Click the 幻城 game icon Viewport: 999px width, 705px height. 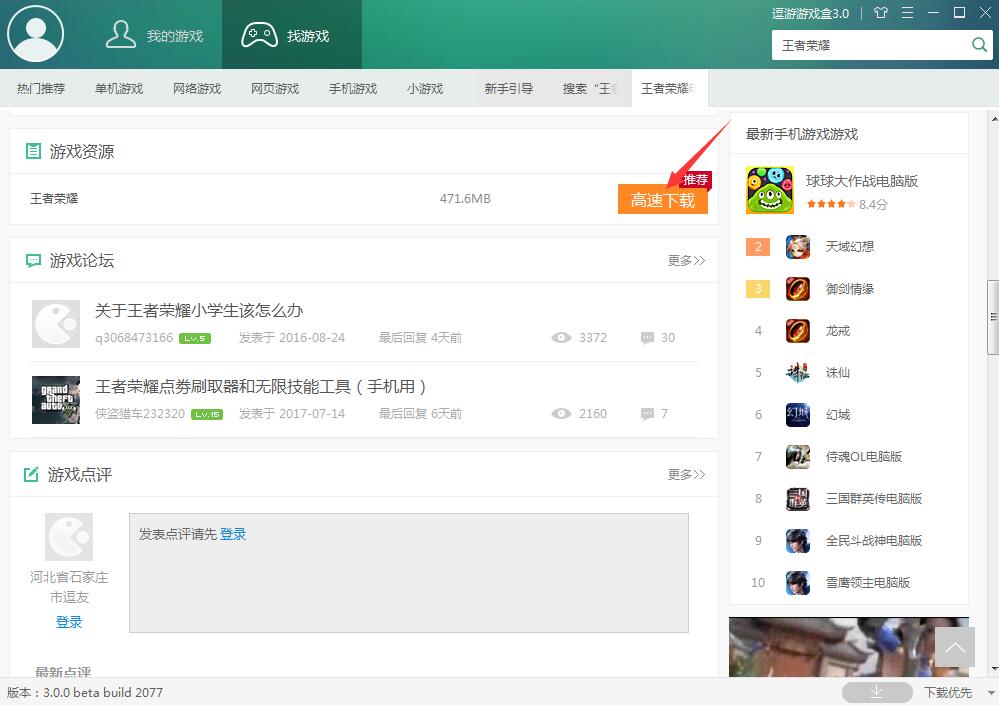click(x=798, y=415)
